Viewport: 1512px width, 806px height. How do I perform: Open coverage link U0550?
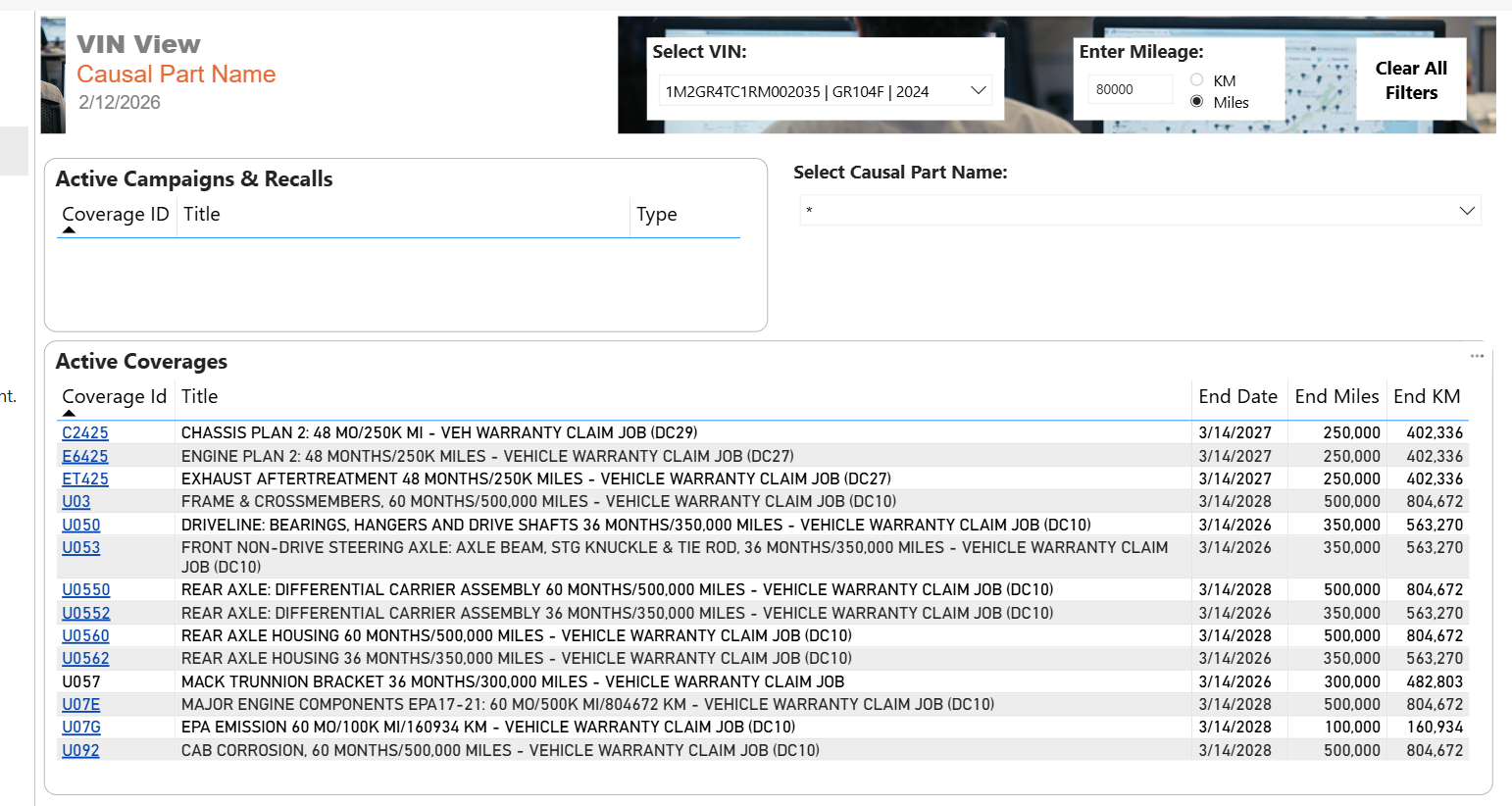point(86,590)
